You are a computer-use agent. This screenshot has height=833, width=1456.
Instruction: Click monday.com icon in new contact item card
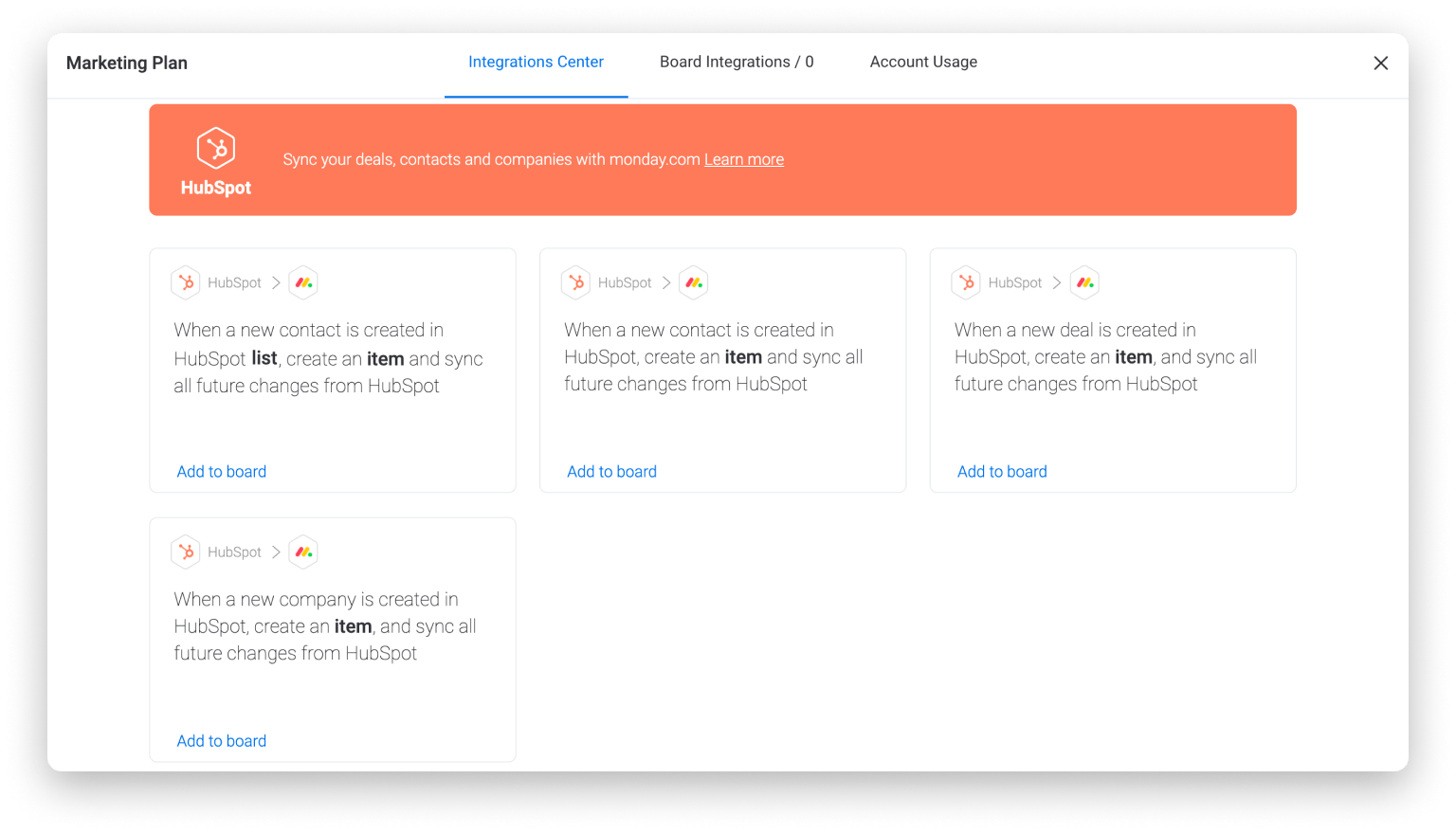[x=694, y=282]
